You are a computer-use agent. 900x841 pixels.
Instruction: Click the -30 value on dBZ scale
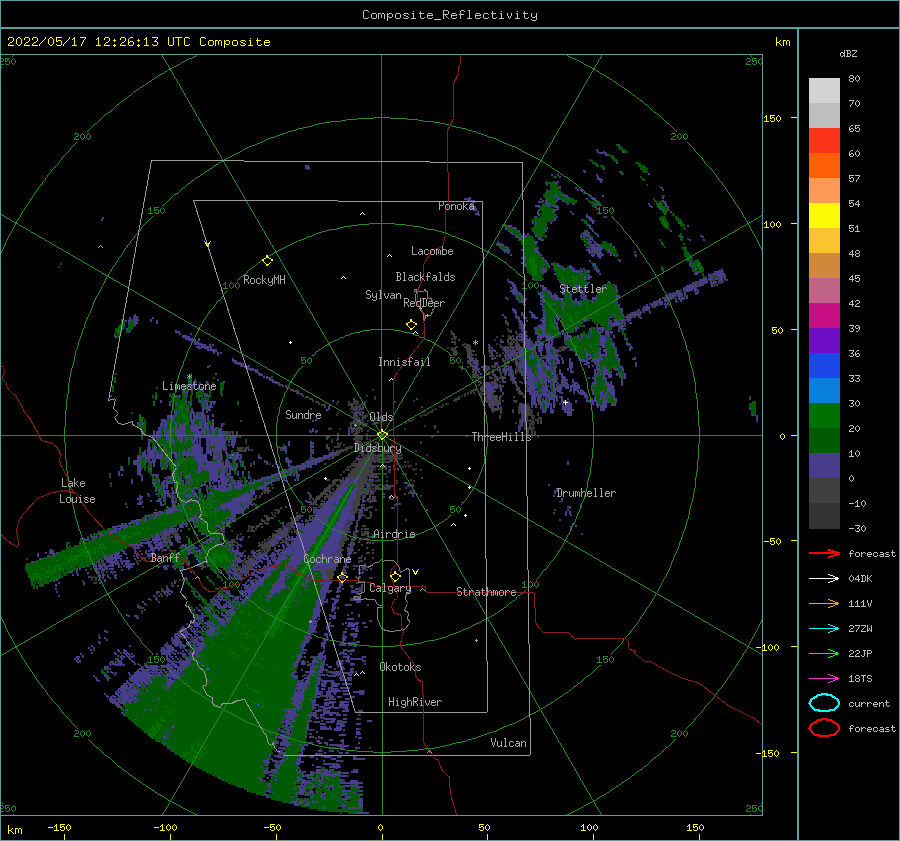(x=857, y=528)
